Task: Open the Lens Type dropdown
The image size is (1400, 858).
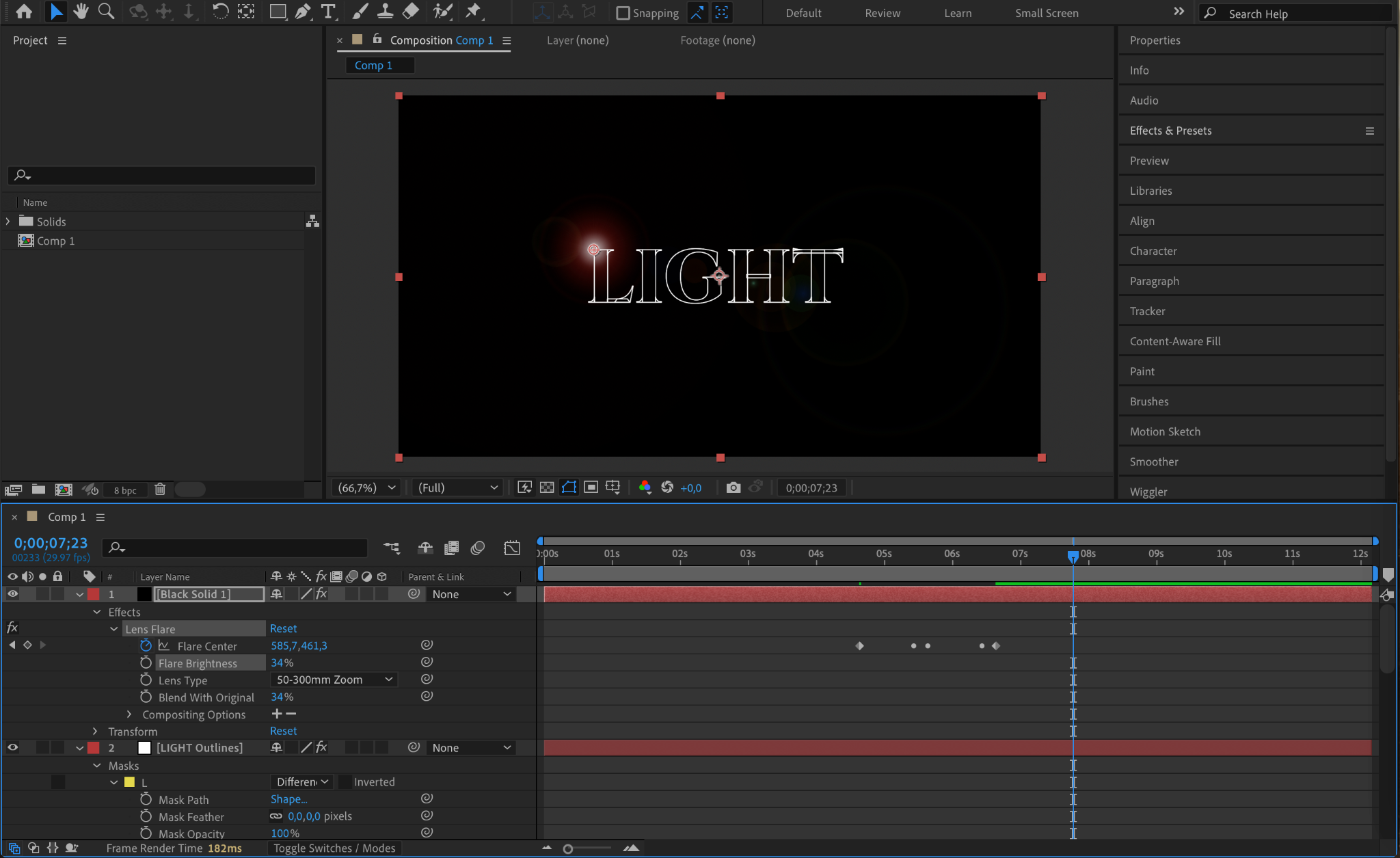Action: (x=334, y=680)
